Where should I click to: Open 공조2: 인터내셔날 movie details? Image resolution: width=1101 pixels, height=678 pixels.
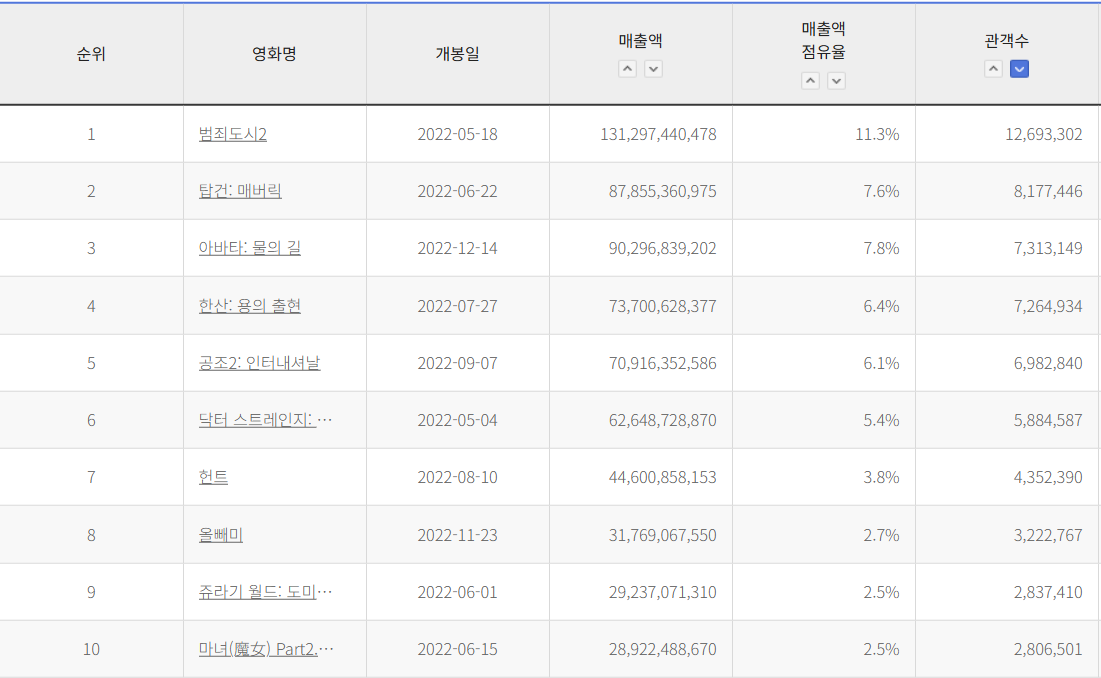pyautogui.click(x=259, y=363)
